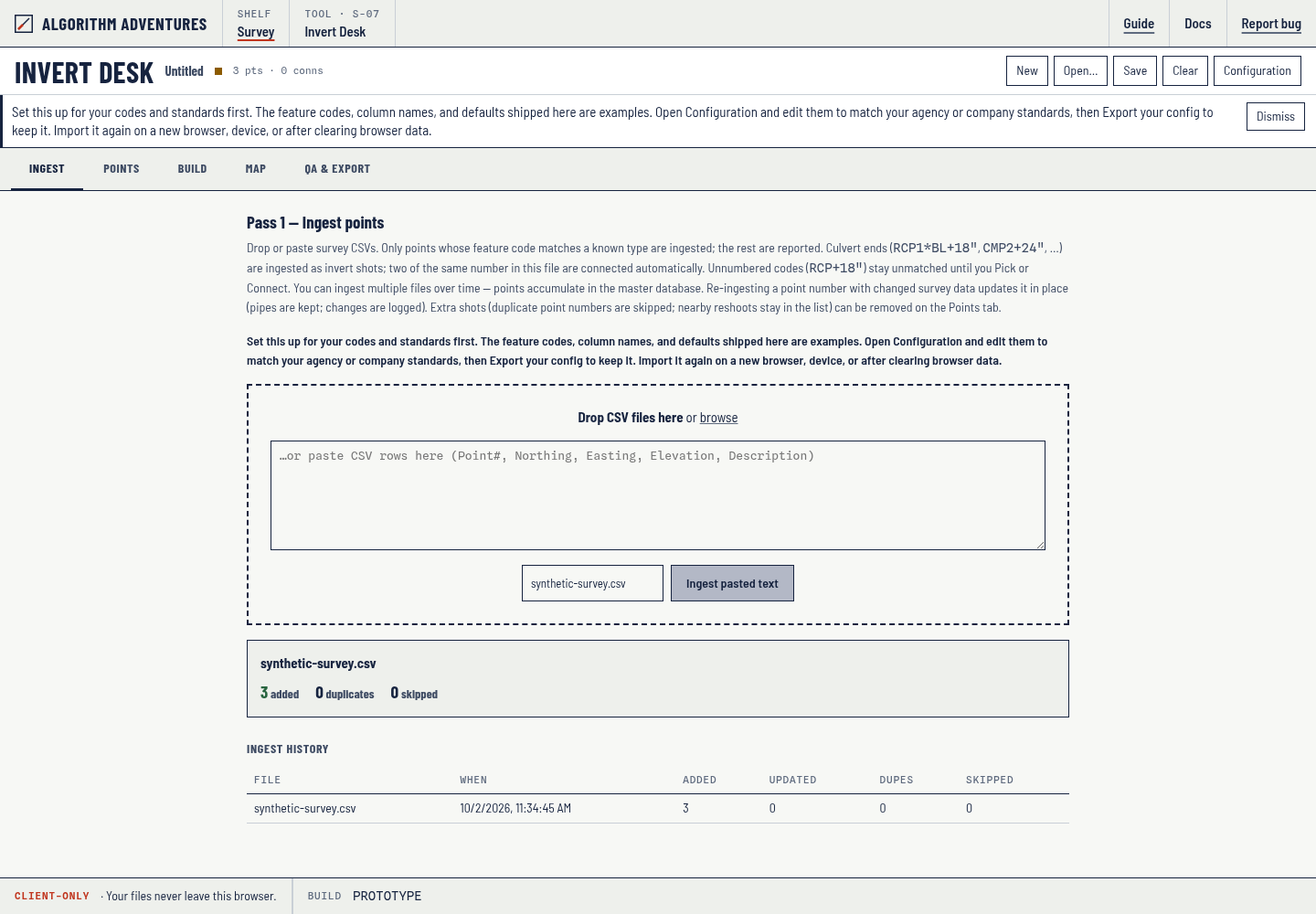The image size is (1316, 914).
Task: Click the INGEST HISTORY section label
Action: click(x=288, y=749)
